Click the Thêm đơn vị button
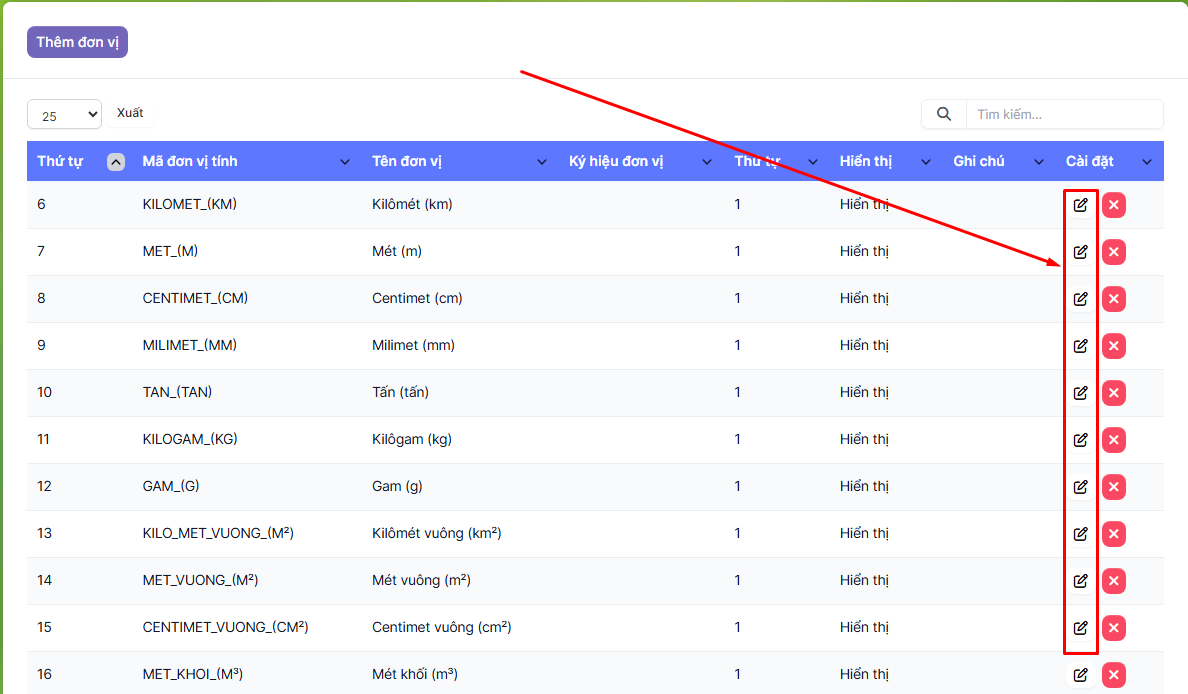Image resolution: width=1188 pixels, height=694 pixels. click(x=77, y=42)
